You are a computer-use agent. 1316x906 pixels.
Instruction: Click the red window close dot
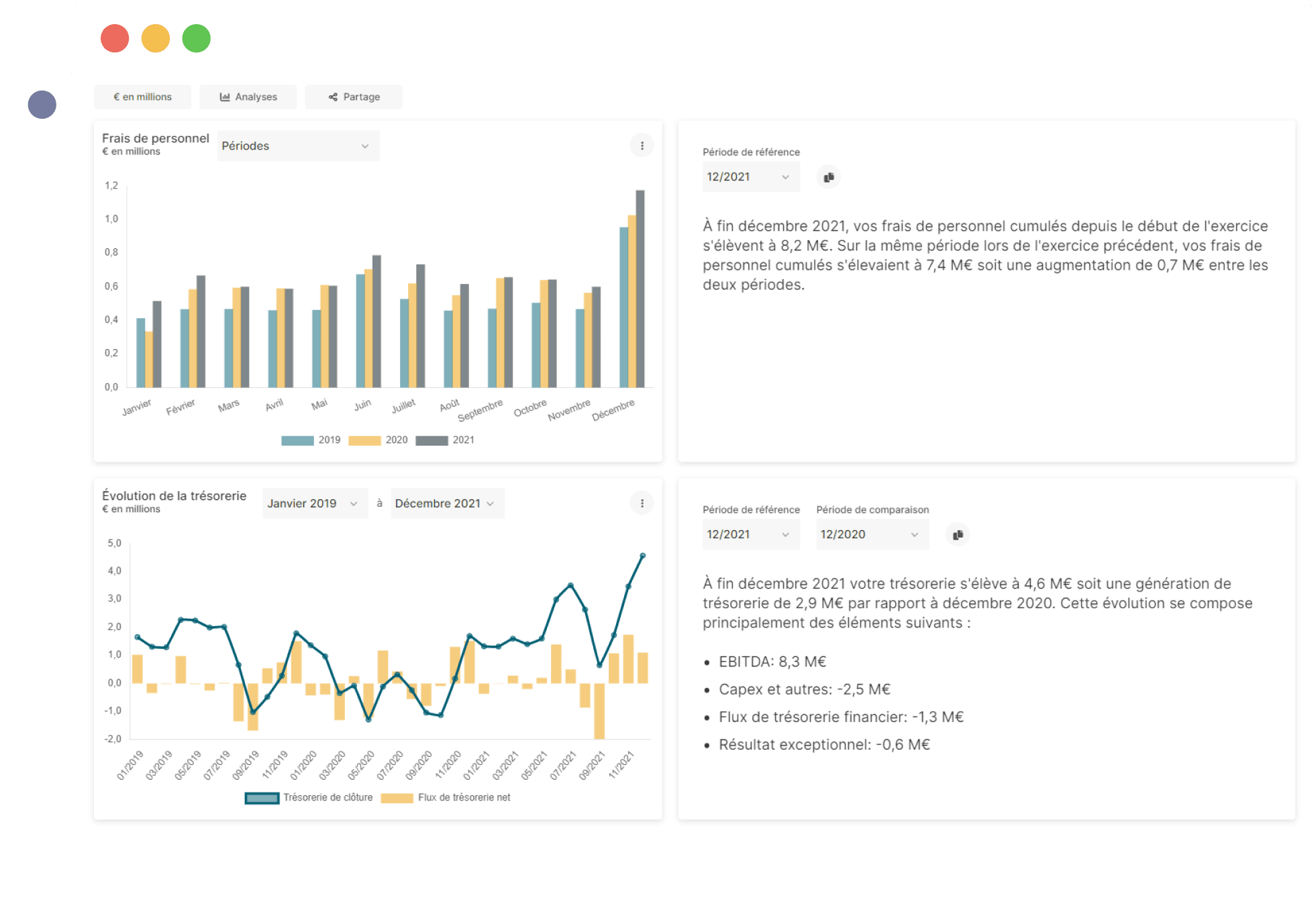(115, 38)
